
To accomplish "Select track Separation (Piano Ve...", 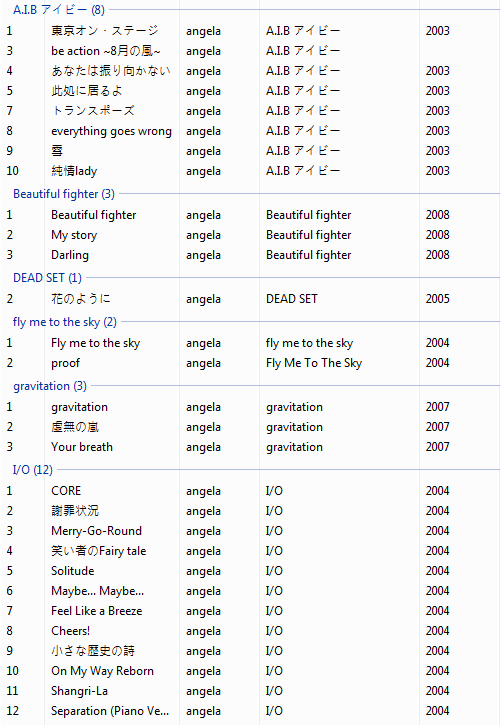I will (110, 711).
